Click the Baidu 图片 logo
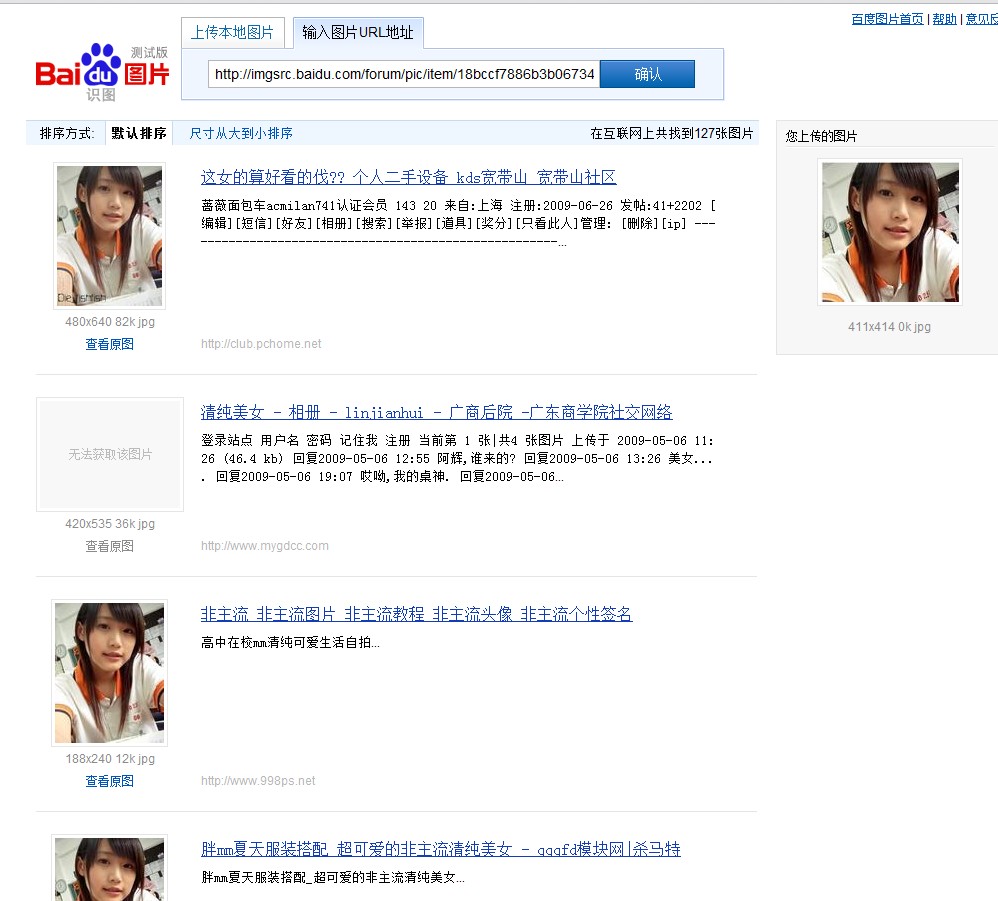 point(102,72)
